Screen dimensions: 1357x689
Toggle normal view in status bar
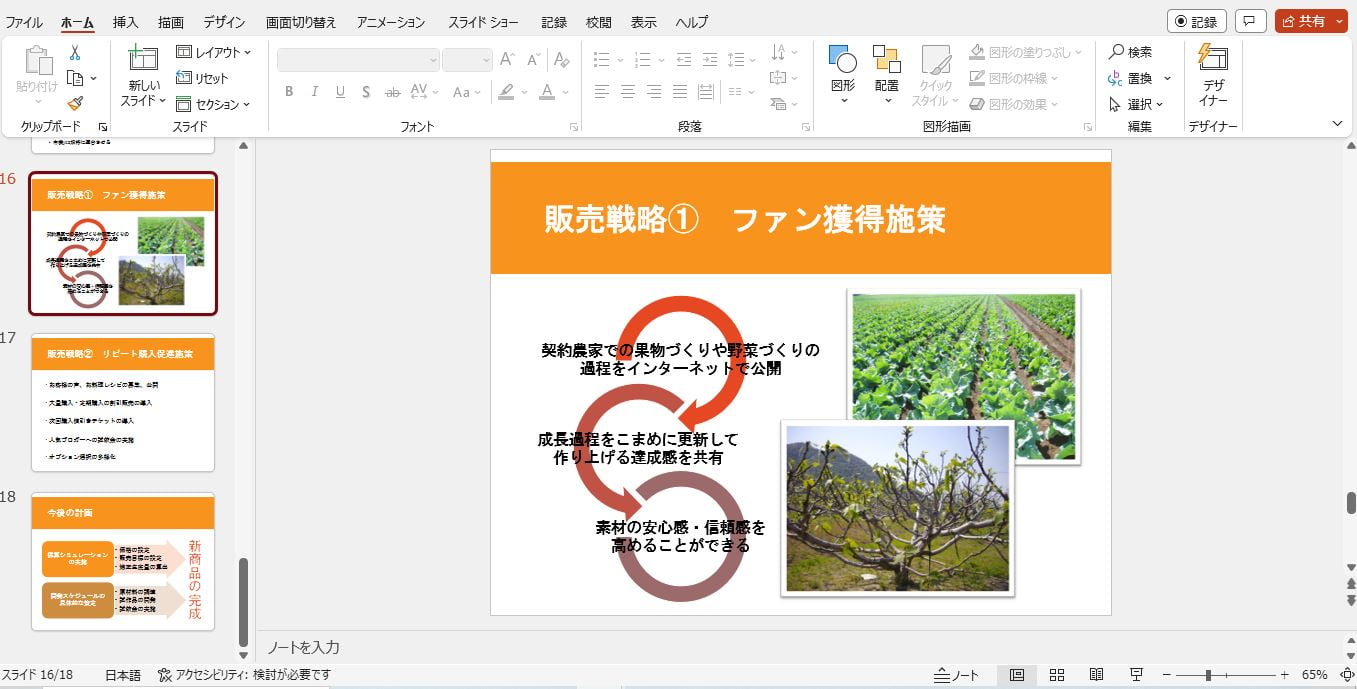click(1017, 675)
